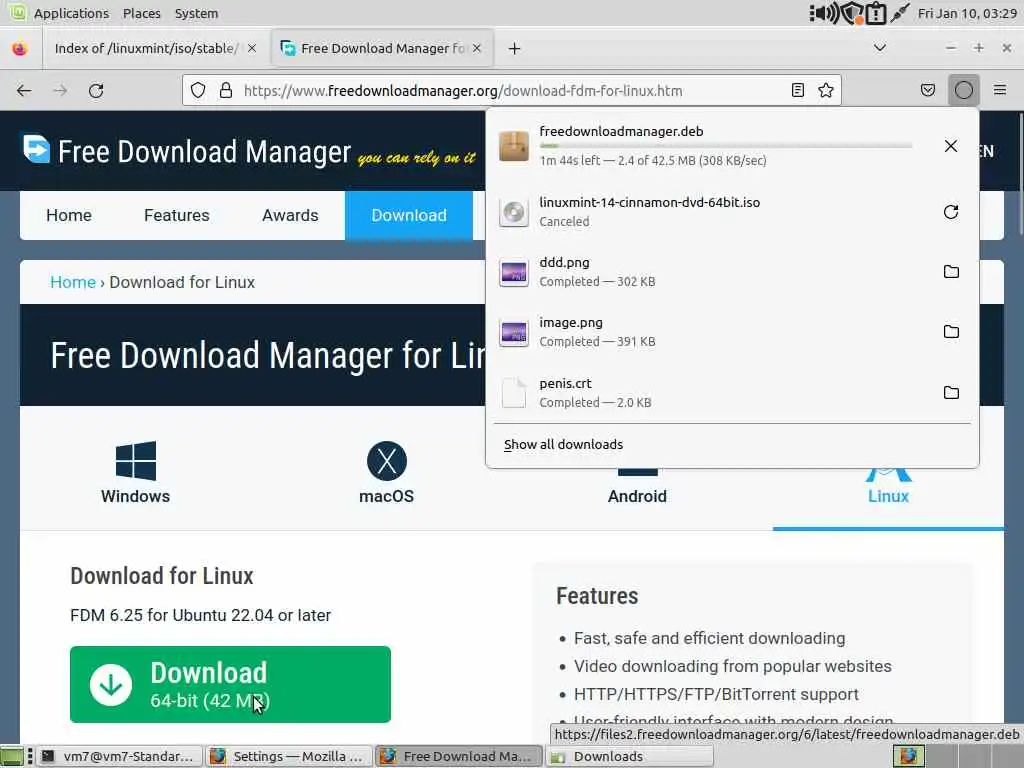Select the Download navigation tab
Screen dimensions: 1024x768
pos(409,216)
